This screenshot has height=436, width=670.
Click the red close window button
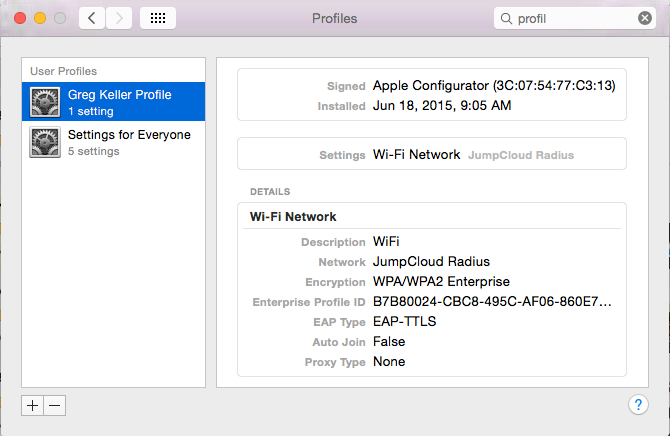[x=20, y=18]
